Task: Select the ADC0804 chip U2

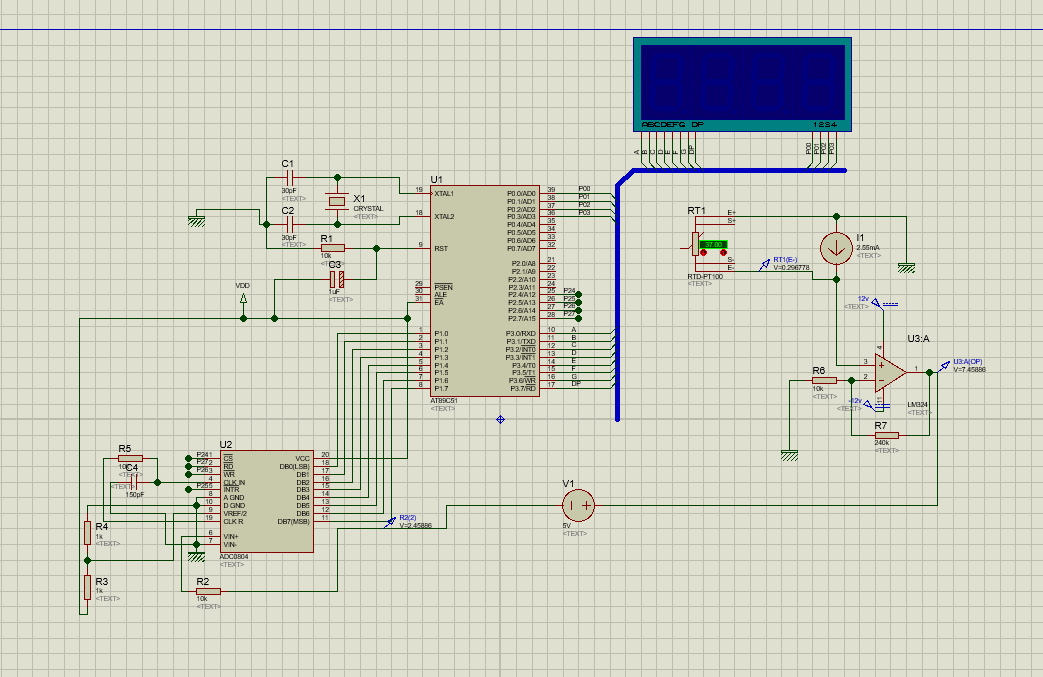Action: click(x=266, y=500)
